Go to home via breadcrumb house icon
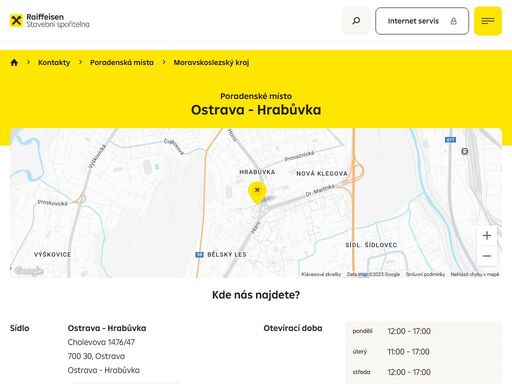 click(14, 62)
